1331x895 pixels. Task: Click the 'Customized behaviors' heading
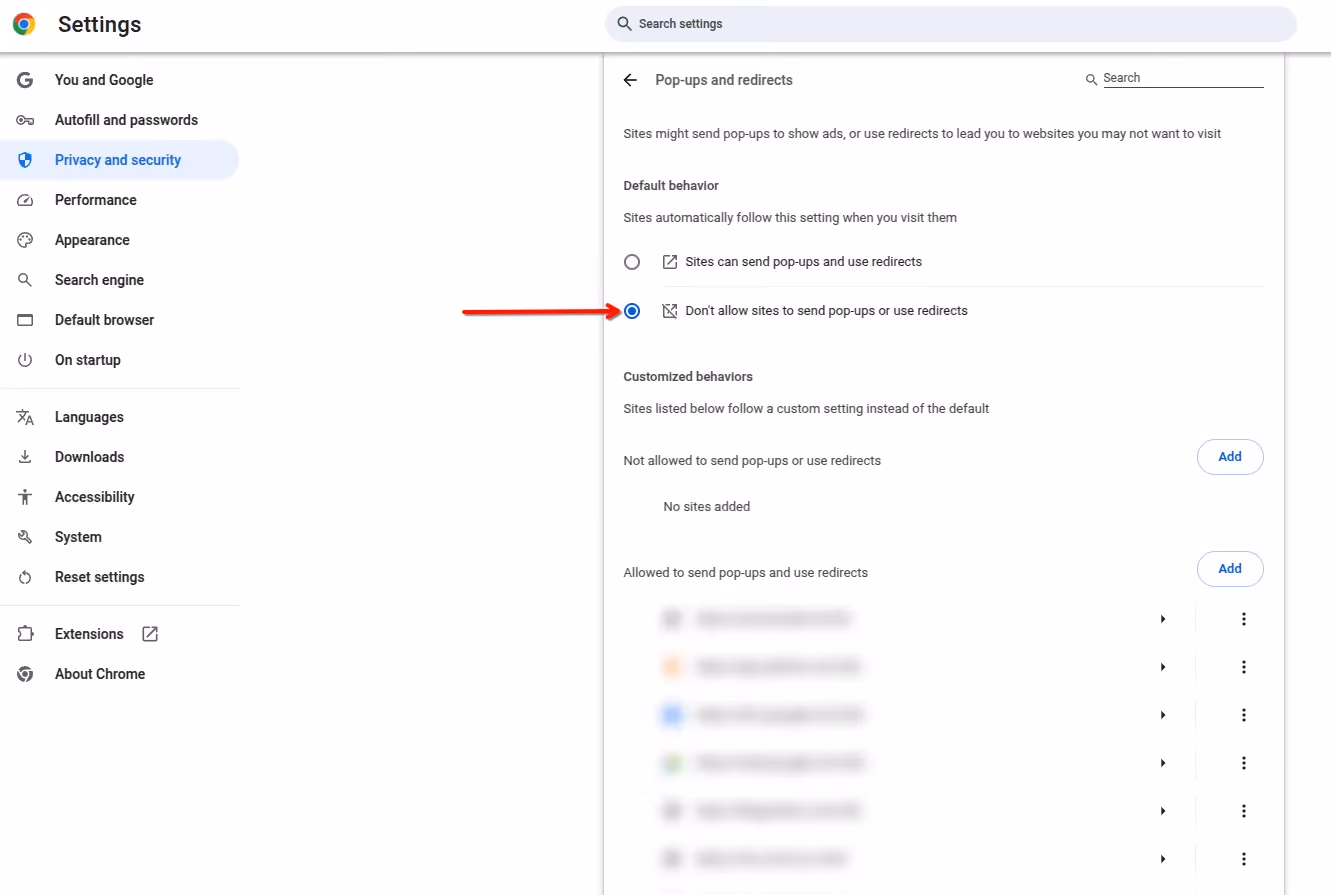(688, 377)
